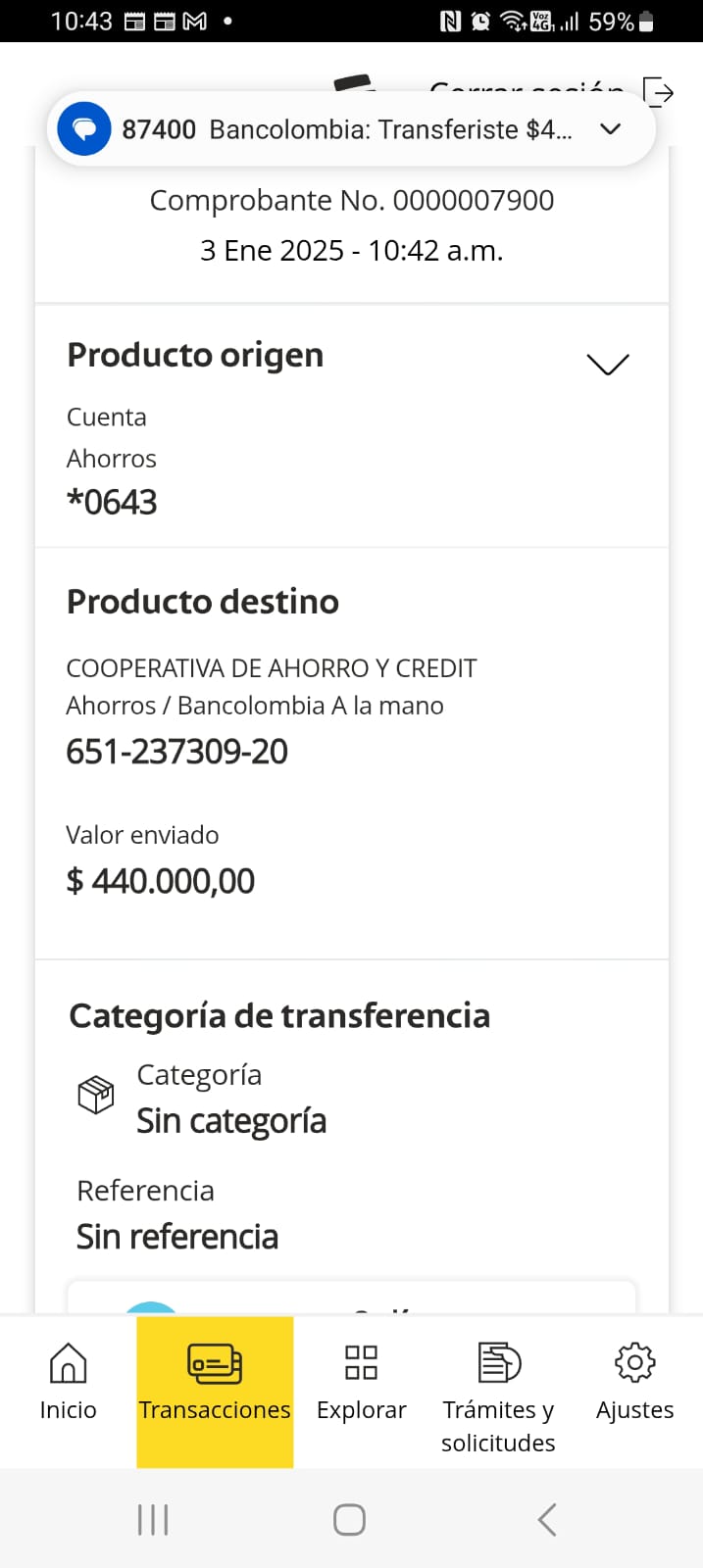Tap the Cerrar sesión logout icon
The width and height of the screenshot is (703, 1568).
659,92
